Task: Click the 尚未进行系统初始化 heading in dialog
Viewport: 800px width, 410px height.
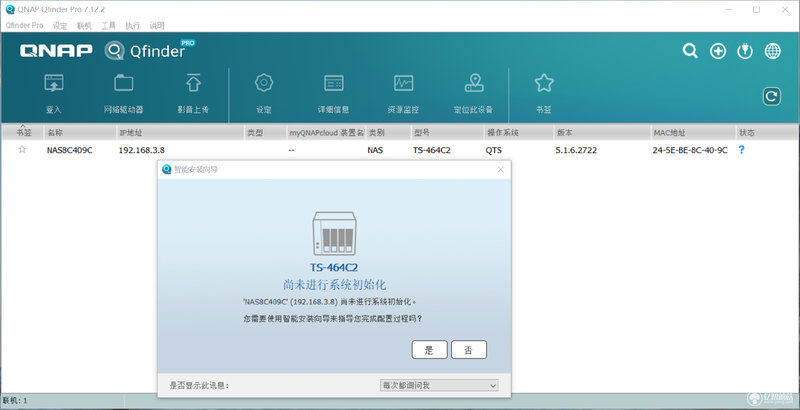Action: (334, 285)
